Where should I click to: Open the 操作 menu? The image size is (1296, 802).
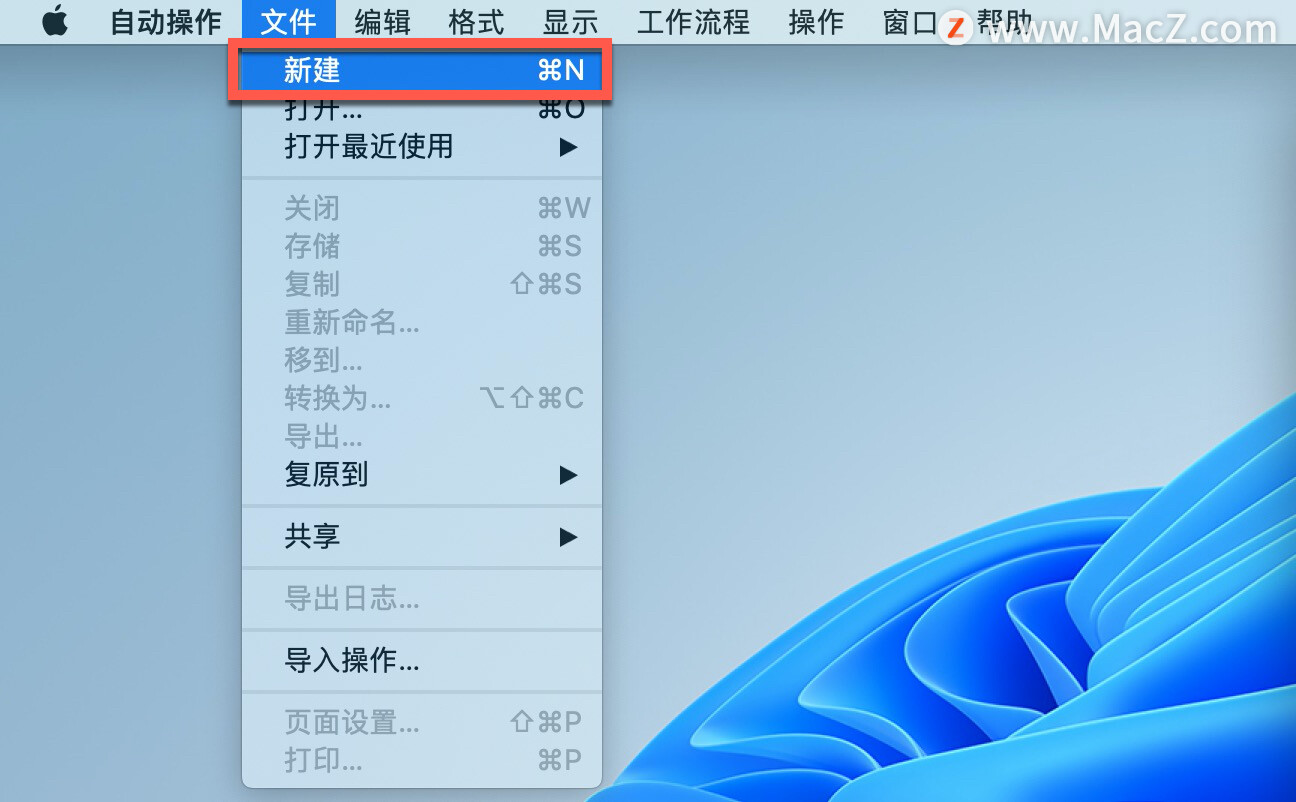816,20
